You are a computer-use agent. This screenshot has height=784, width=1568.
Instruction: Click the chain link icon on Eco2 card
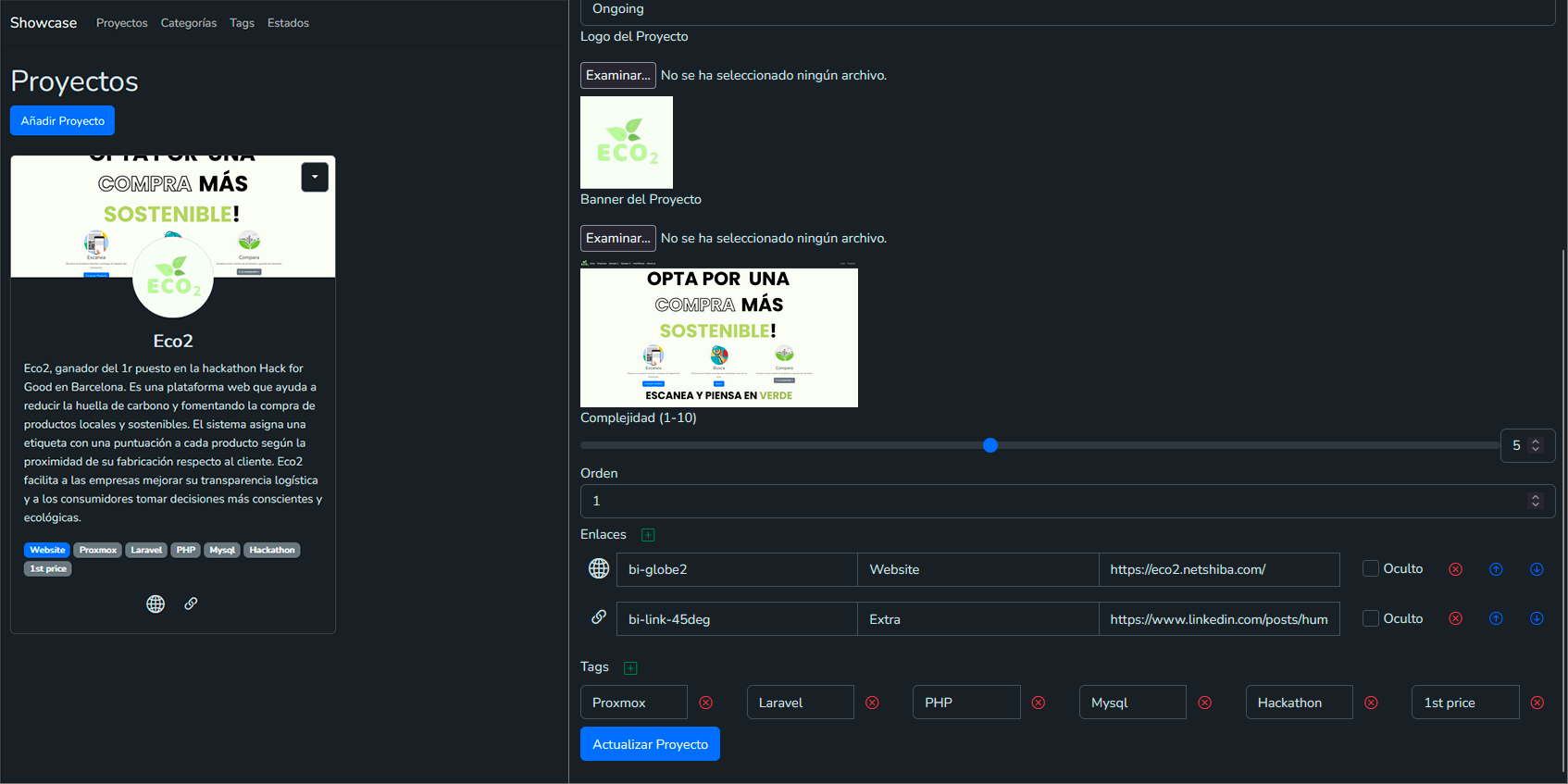[x=191, y=604]
